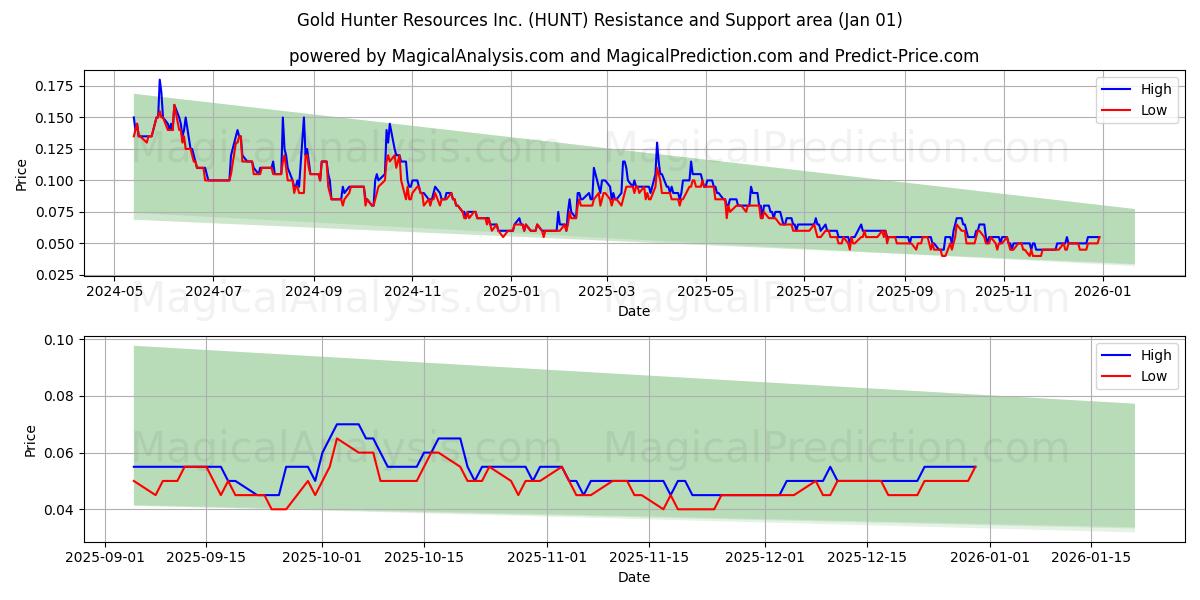Click the highest blue peak in top chart
1200x600 pixels.
pos(159,80)
